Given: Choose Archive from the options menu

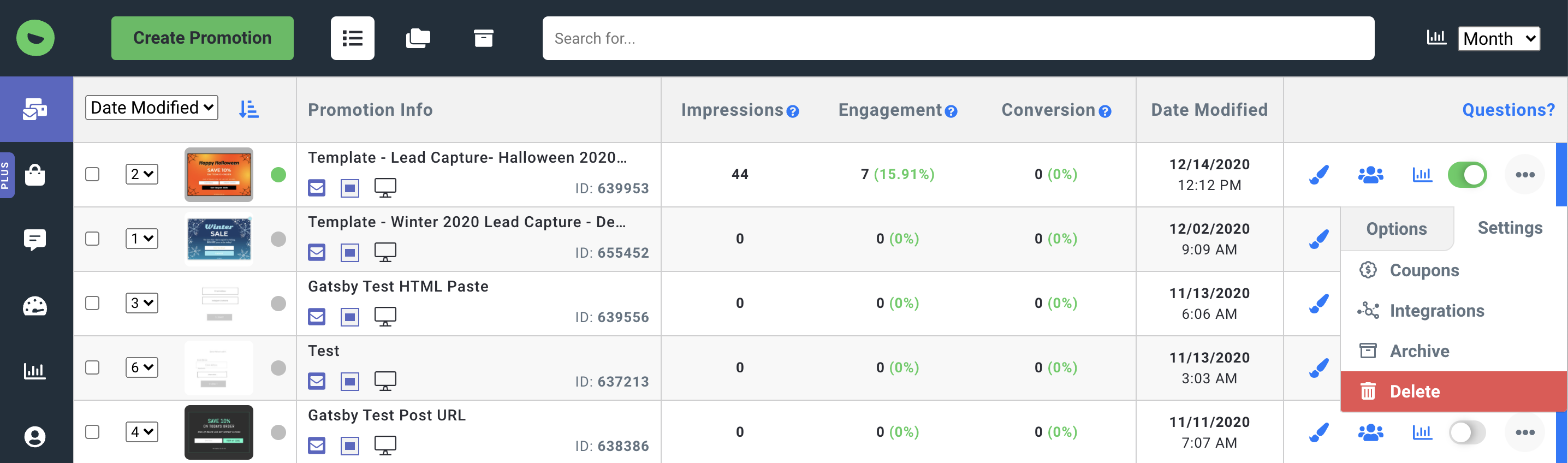Looking at the screenshot, I should tap(1419, 351).
